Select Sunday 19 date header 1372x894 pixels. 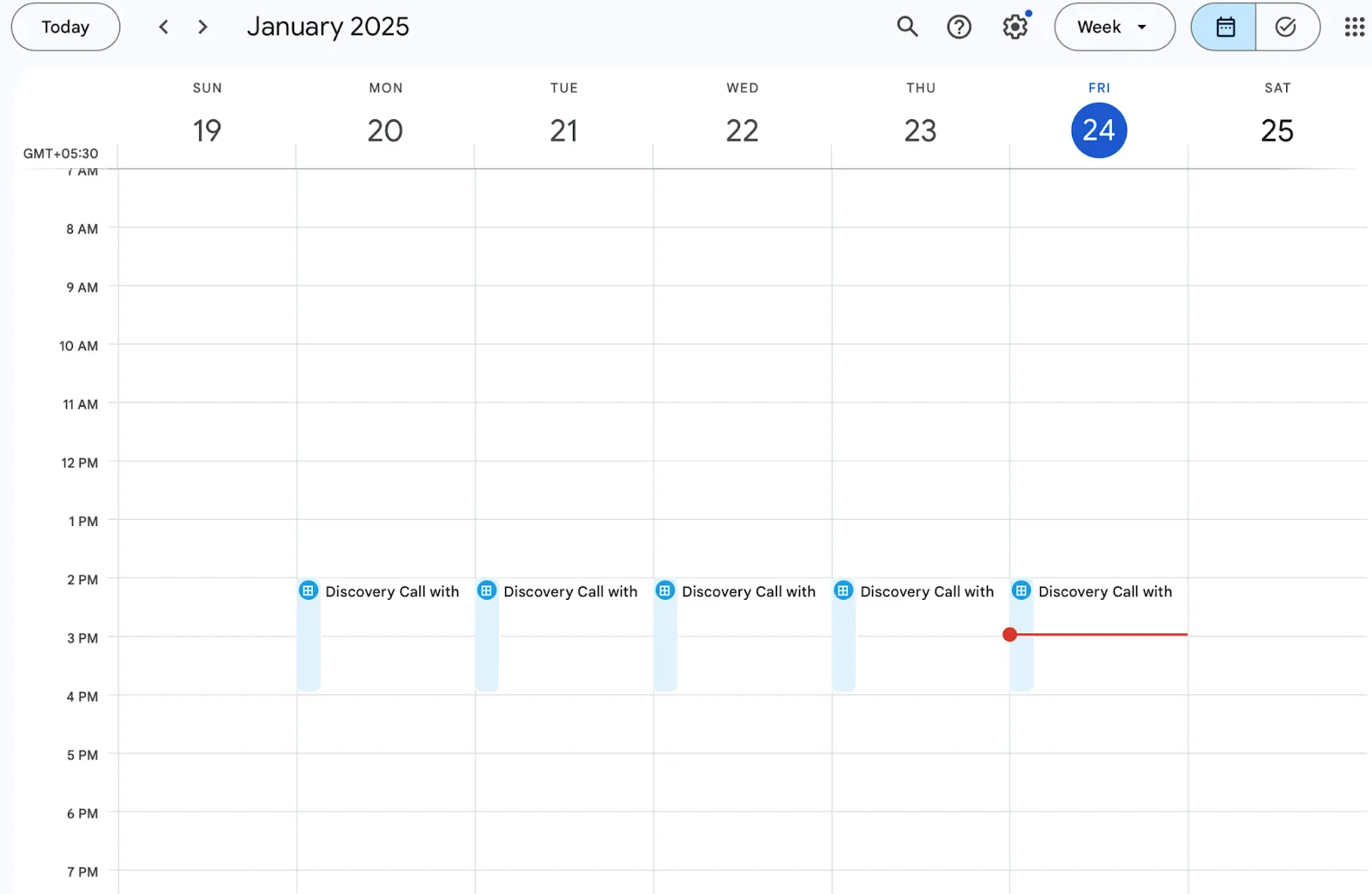(x=207, y=130)
